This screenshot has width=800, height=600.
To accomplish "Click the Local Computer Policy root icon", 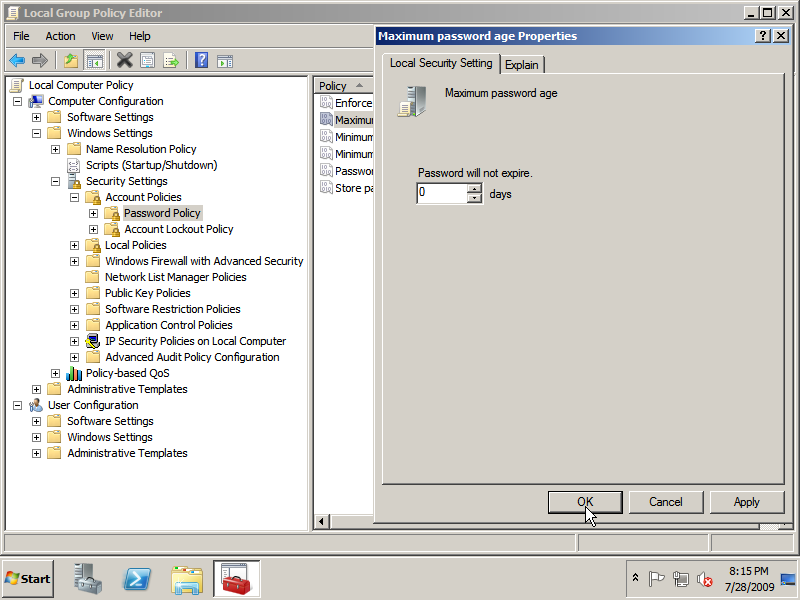I will 17,85.
